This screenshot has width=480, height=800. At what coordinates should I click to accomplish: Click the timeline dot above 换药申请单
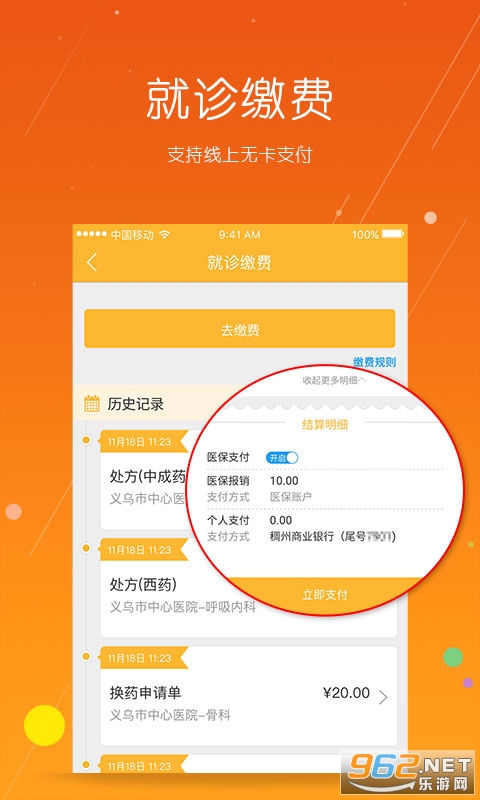(x=86, y=656)
